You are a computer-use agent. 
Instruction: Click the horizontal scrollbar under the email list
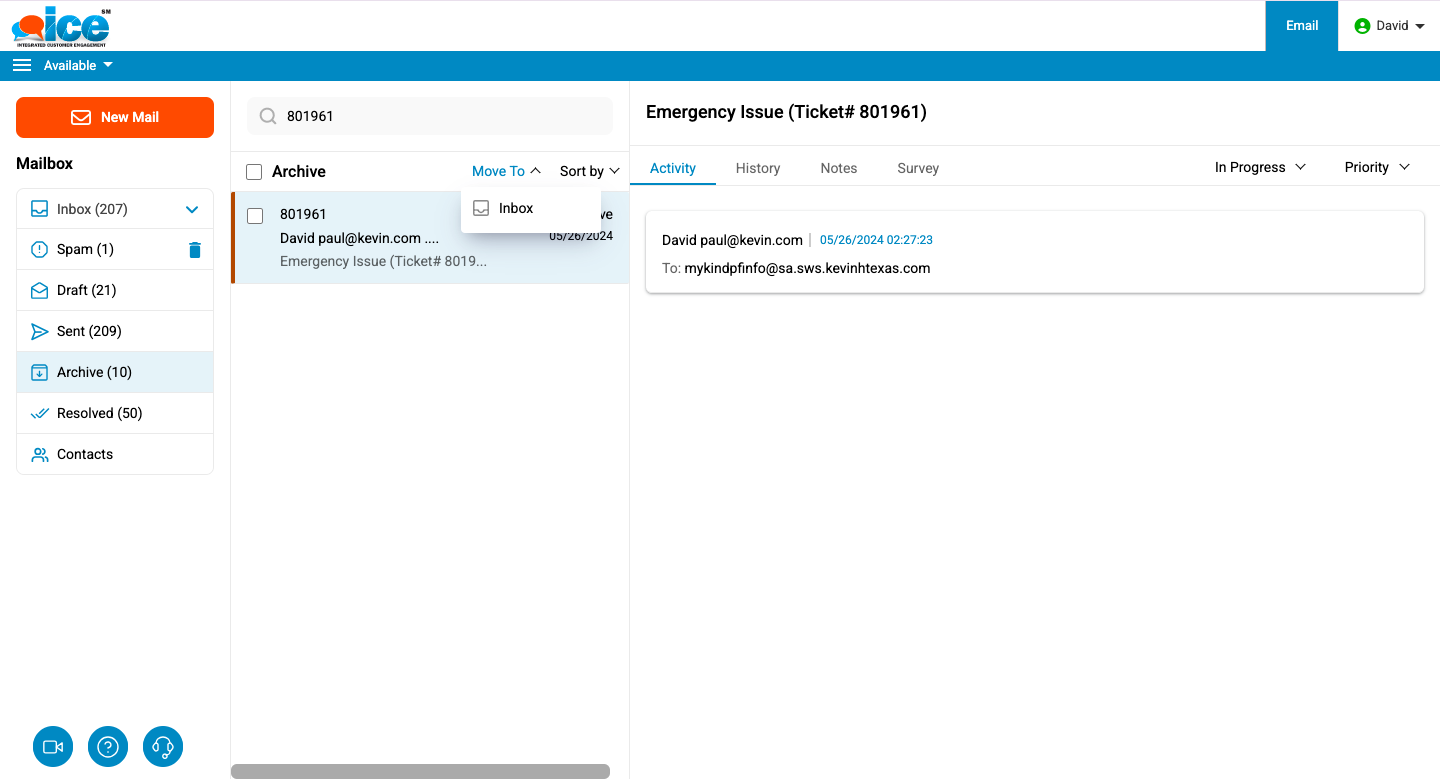(x=420, y=771)
